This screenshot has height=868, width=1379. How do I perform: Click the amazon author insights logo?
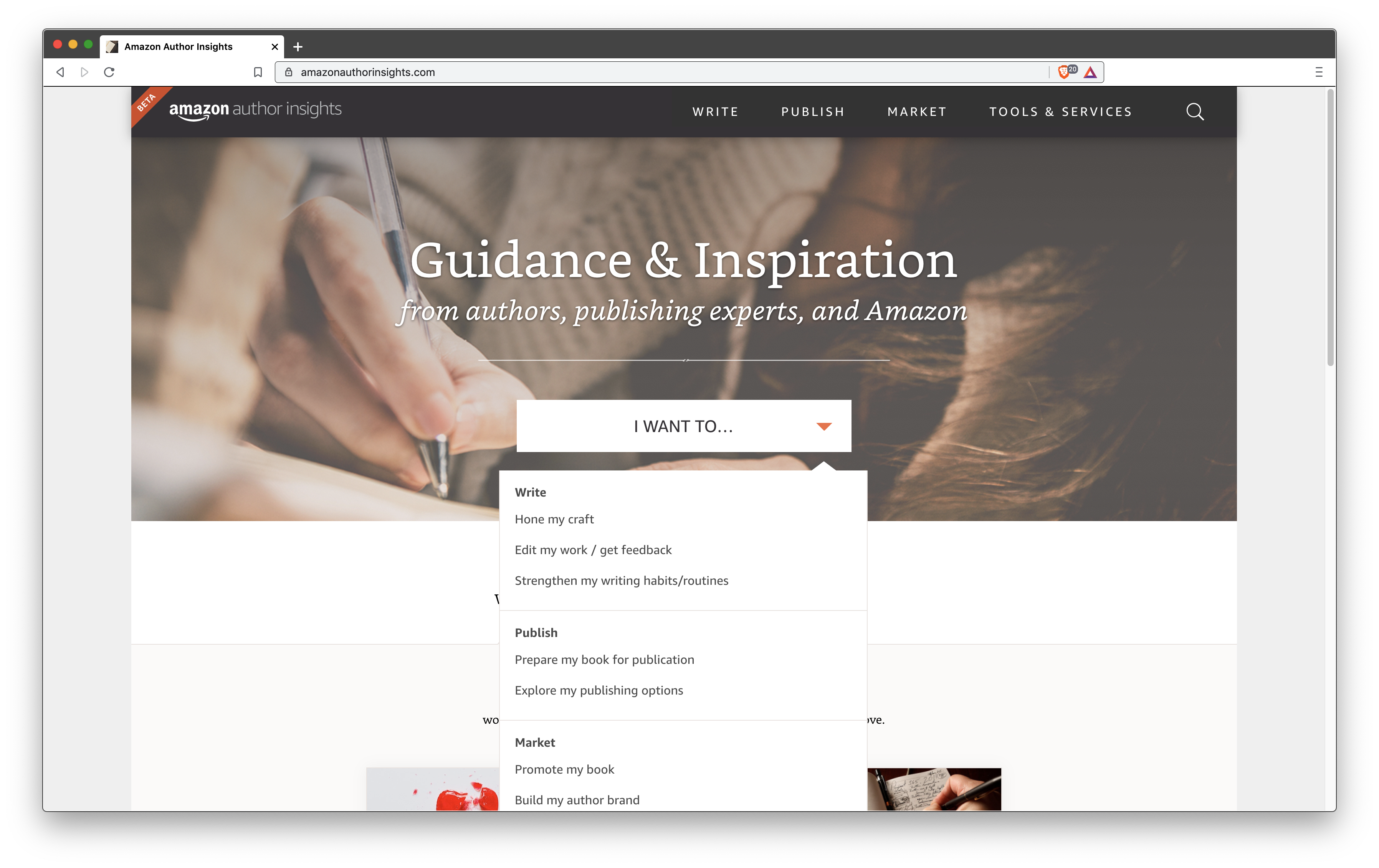[255, 110]
